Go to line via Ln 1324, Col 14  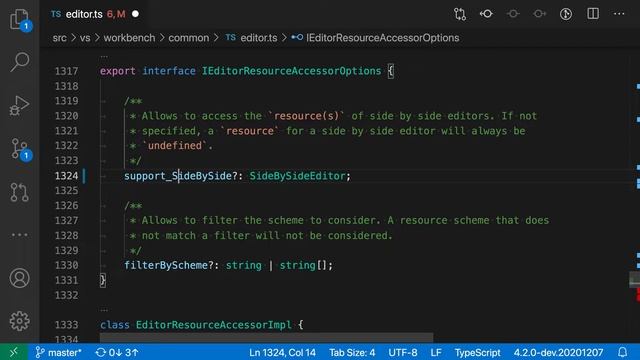pyautogui.click(x=282, y=352)
